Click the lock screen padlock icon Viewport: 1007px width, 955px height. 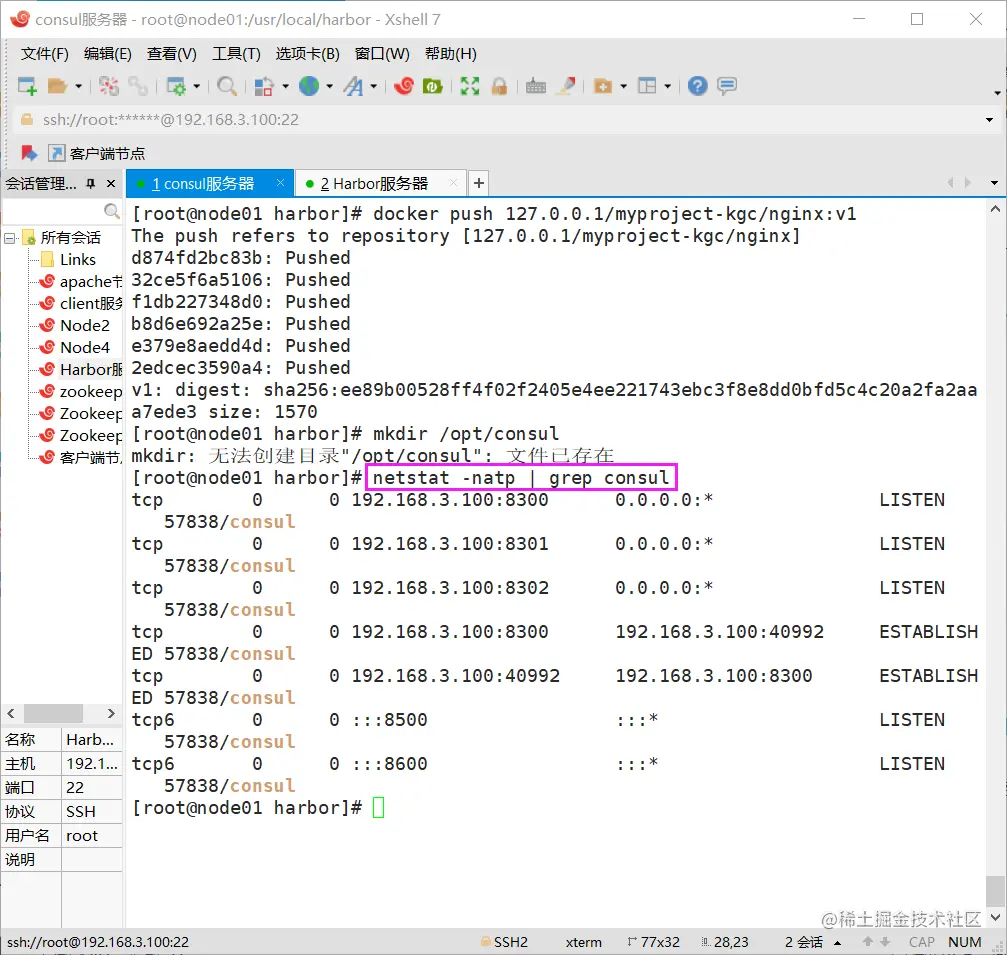point(499,85)
